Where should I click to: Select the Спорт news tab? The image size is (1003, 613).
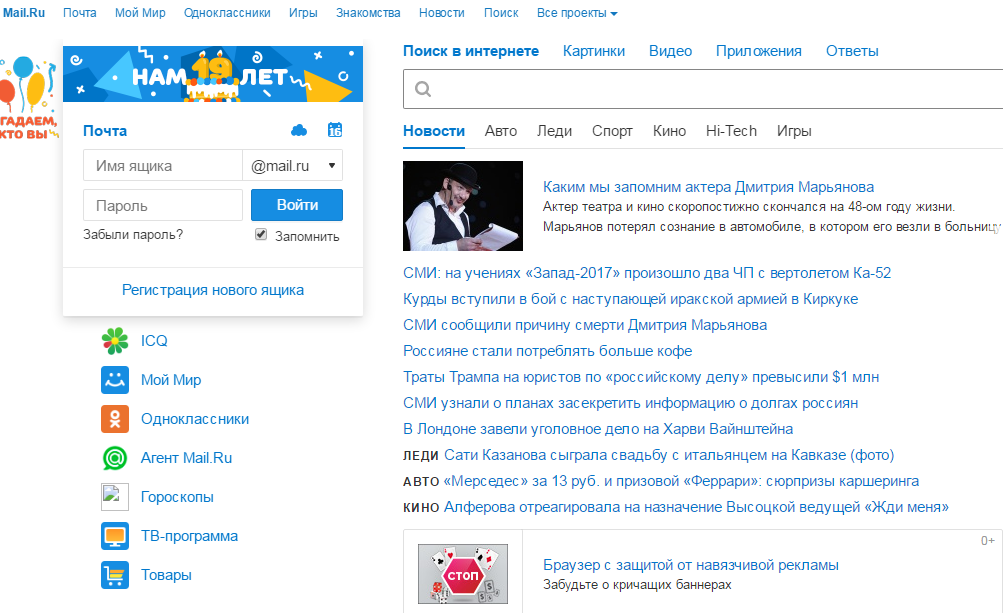click(612, 131)
